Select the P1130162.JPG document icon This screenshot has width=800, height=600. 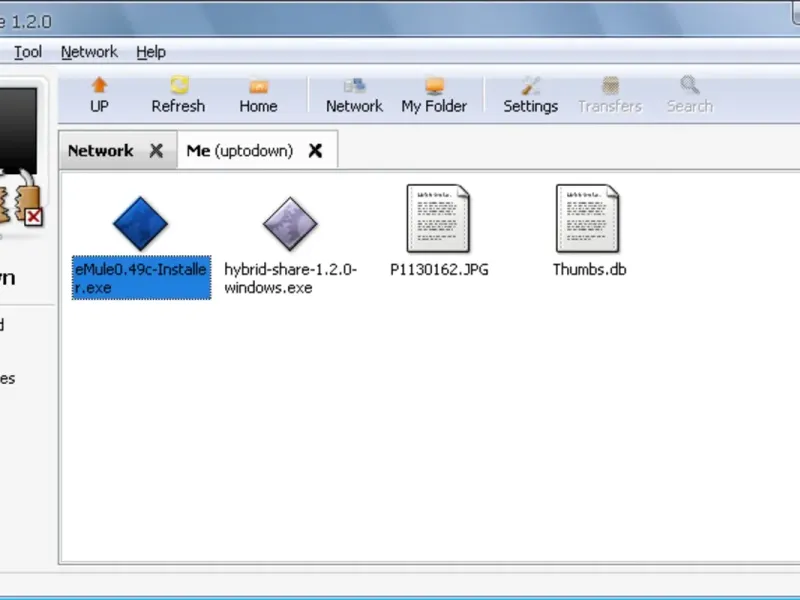438,218
